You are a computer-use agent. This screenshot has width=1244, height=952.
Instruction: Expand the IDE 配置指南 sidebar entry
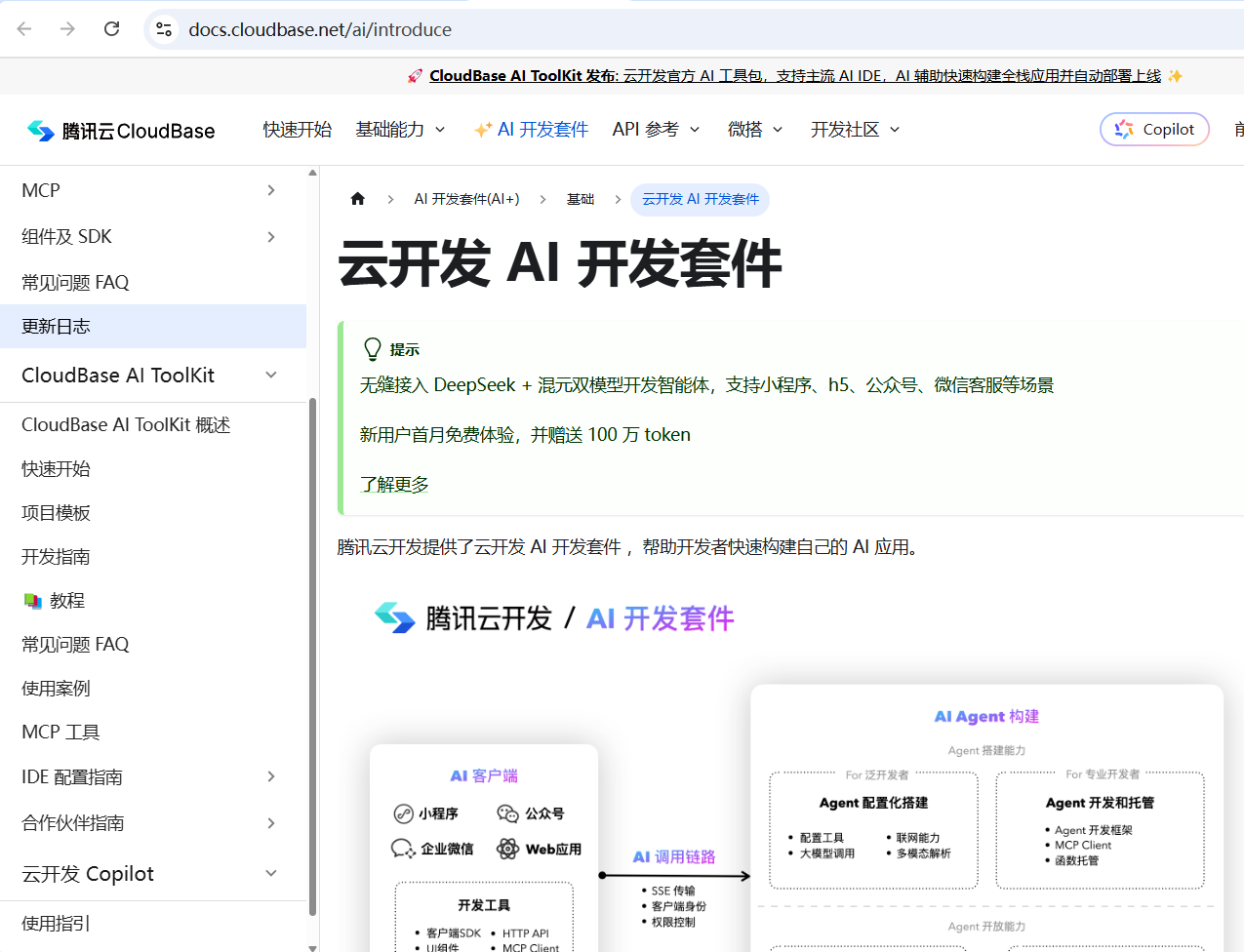270,776
